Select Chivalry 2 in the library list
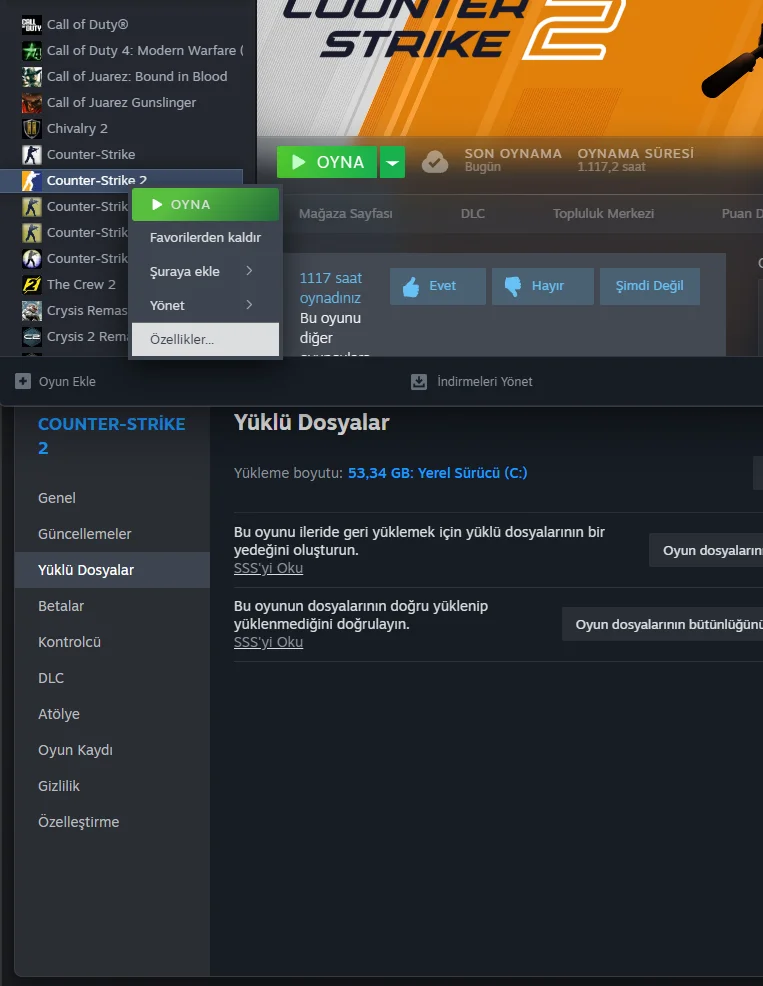 click(x=121, y=128)
